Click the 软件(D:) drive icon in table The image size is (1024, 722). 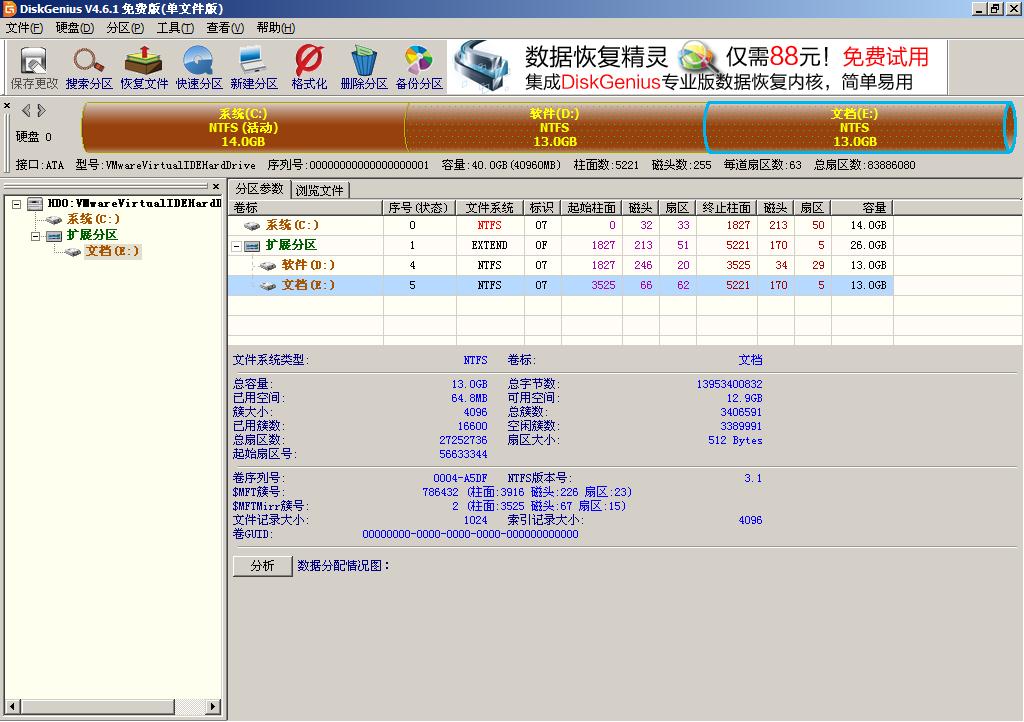point(267,265)
